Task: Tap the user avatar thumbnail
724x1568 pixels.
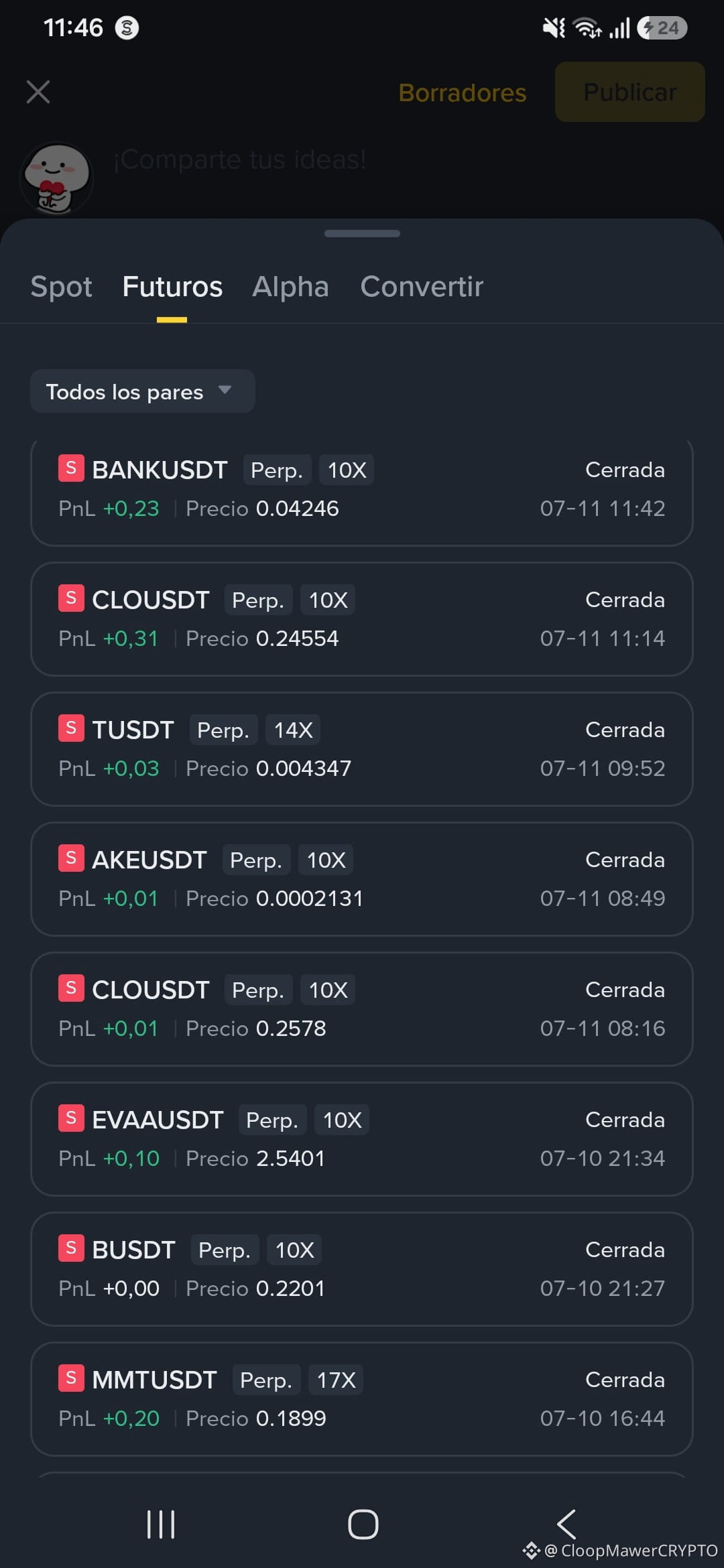Action: 56,178
